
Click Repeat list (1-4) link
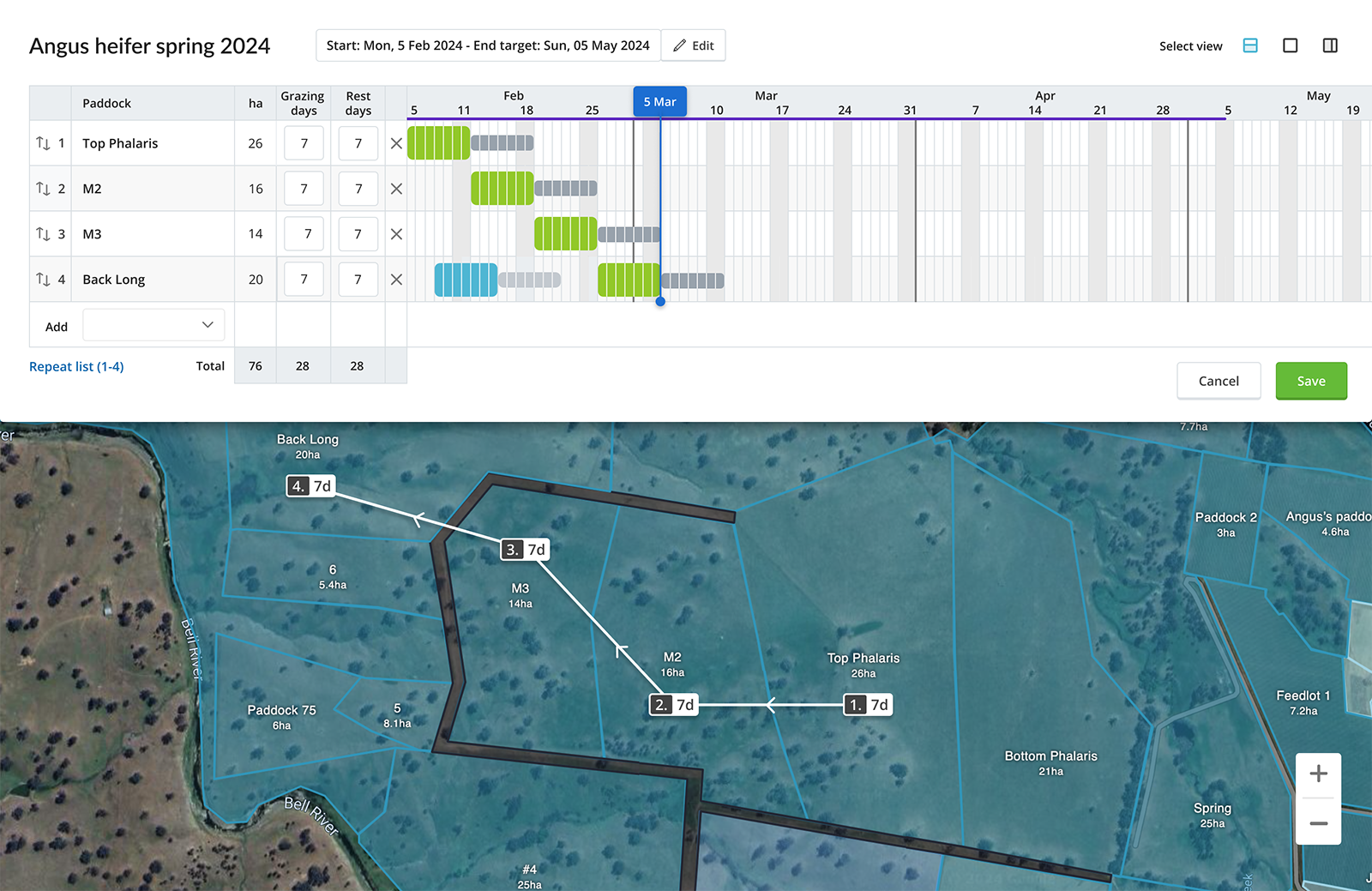(76, 366)
